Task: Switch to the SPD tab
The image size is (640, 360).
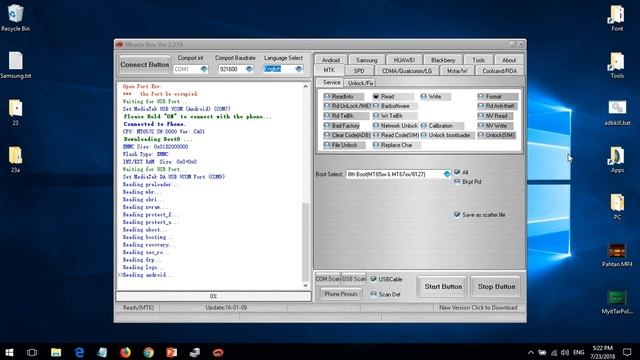Action: coord(359,71)
